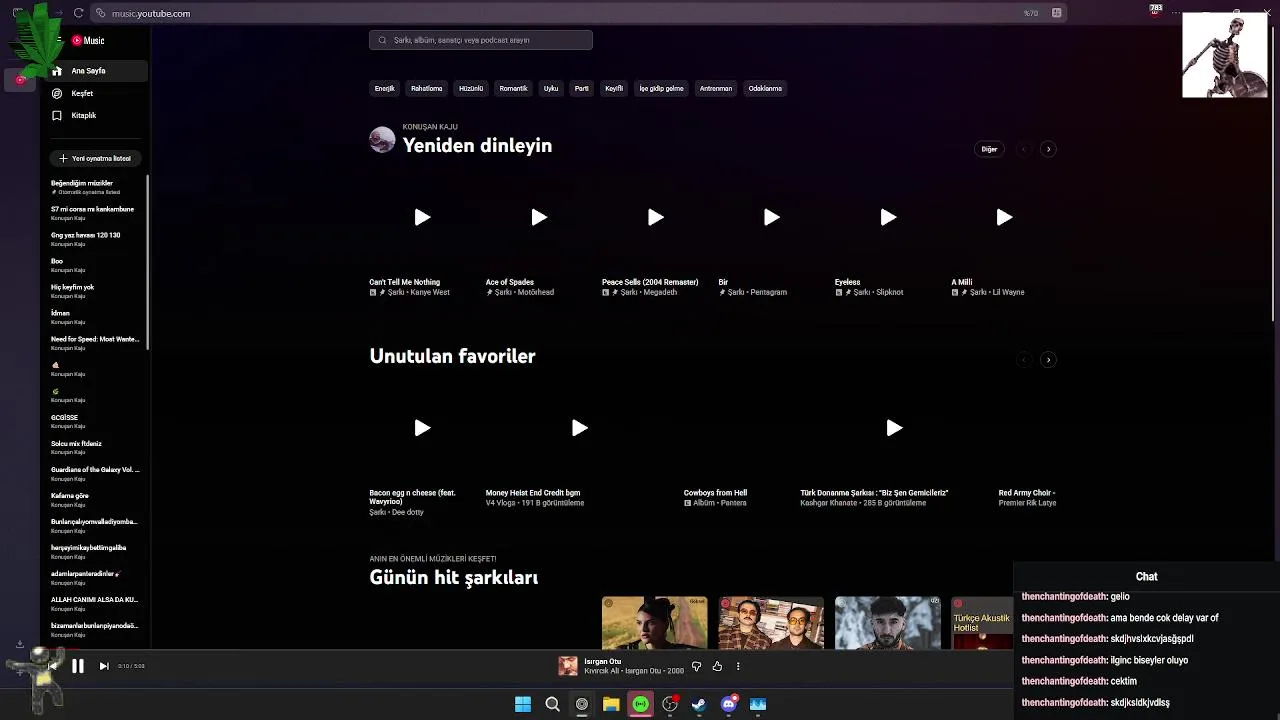This screenshot has width=1280, height=720.
Task: Select the Uyku mood chip
Action: [x=551, y=88]
